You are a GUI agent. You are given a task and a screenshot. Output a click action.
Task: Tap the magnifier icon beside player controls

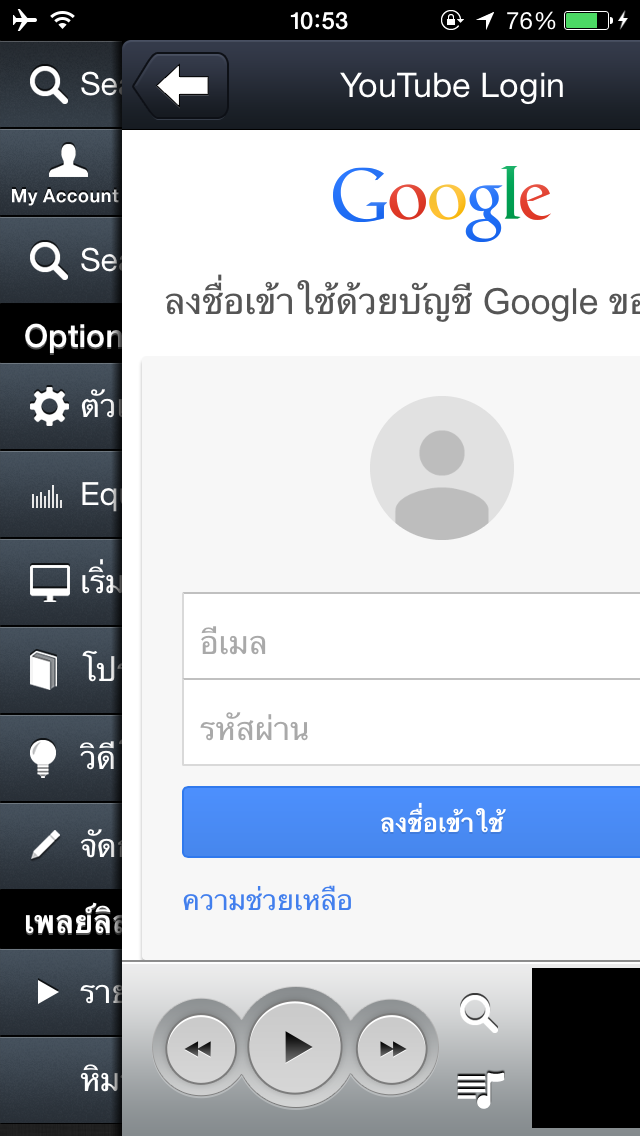479,1013
